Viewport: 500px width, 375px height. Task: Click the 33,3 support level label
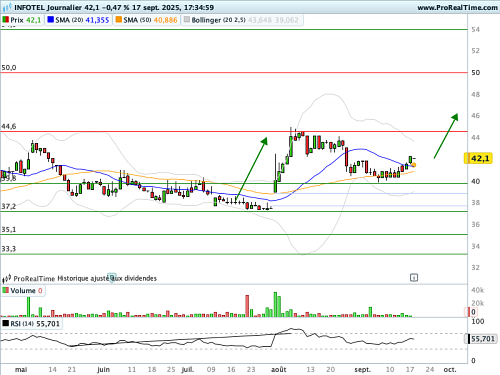pyautogui.click(x=9, y=249)
